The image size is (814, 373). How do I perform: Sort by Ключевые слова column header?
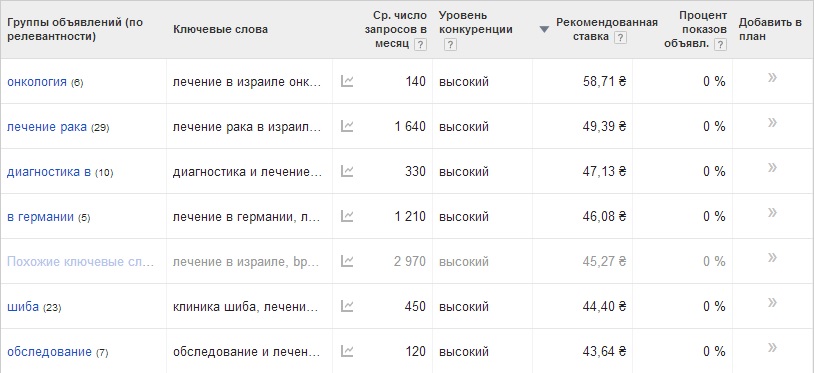(220, 30)
